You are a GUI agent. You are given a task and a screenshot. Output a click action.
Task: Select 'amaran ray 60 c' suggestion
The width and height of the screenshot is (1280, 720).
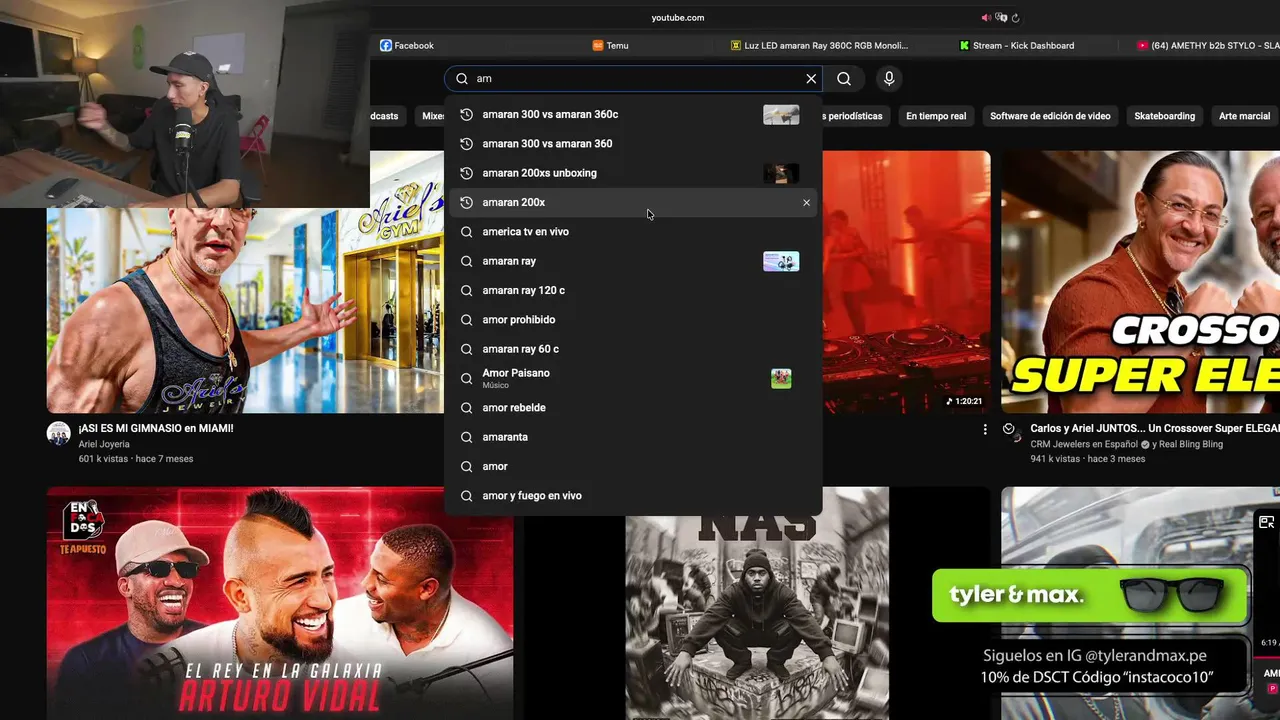point(632,349)
